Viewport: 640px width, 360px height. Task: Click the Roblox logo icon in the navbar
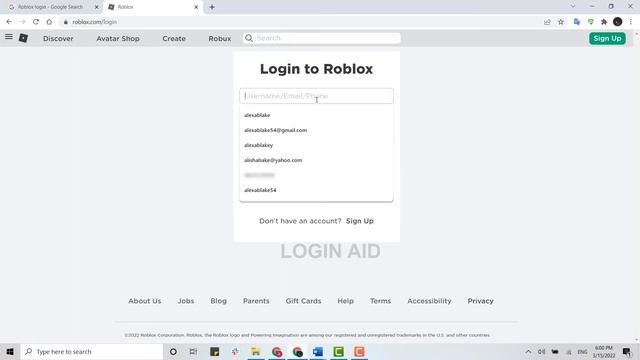[23, 38]
